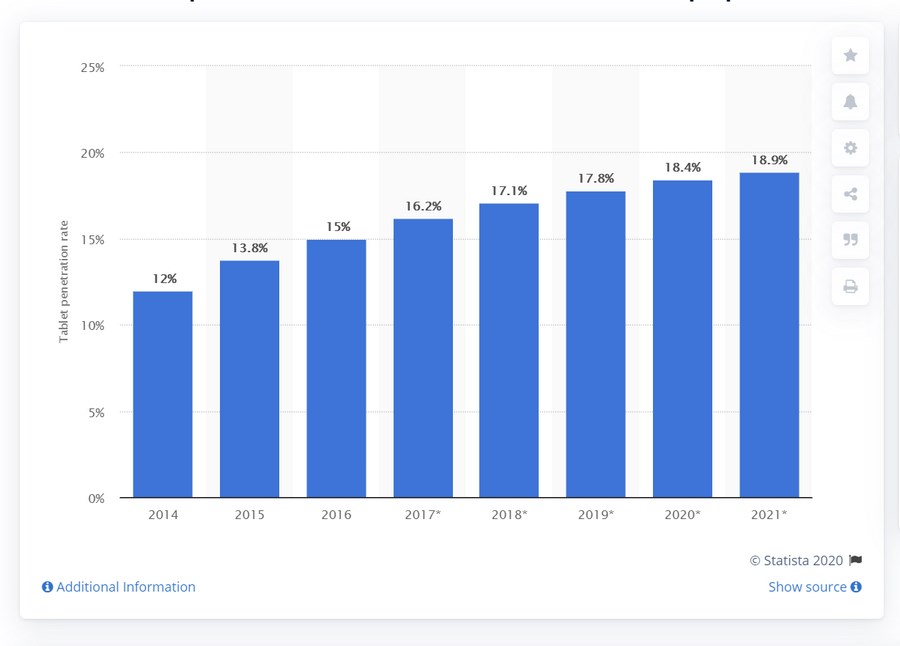Screen dimensions: 900x646
Task: Click the Statista 2020 copyright text
Action: pos(797,561)
